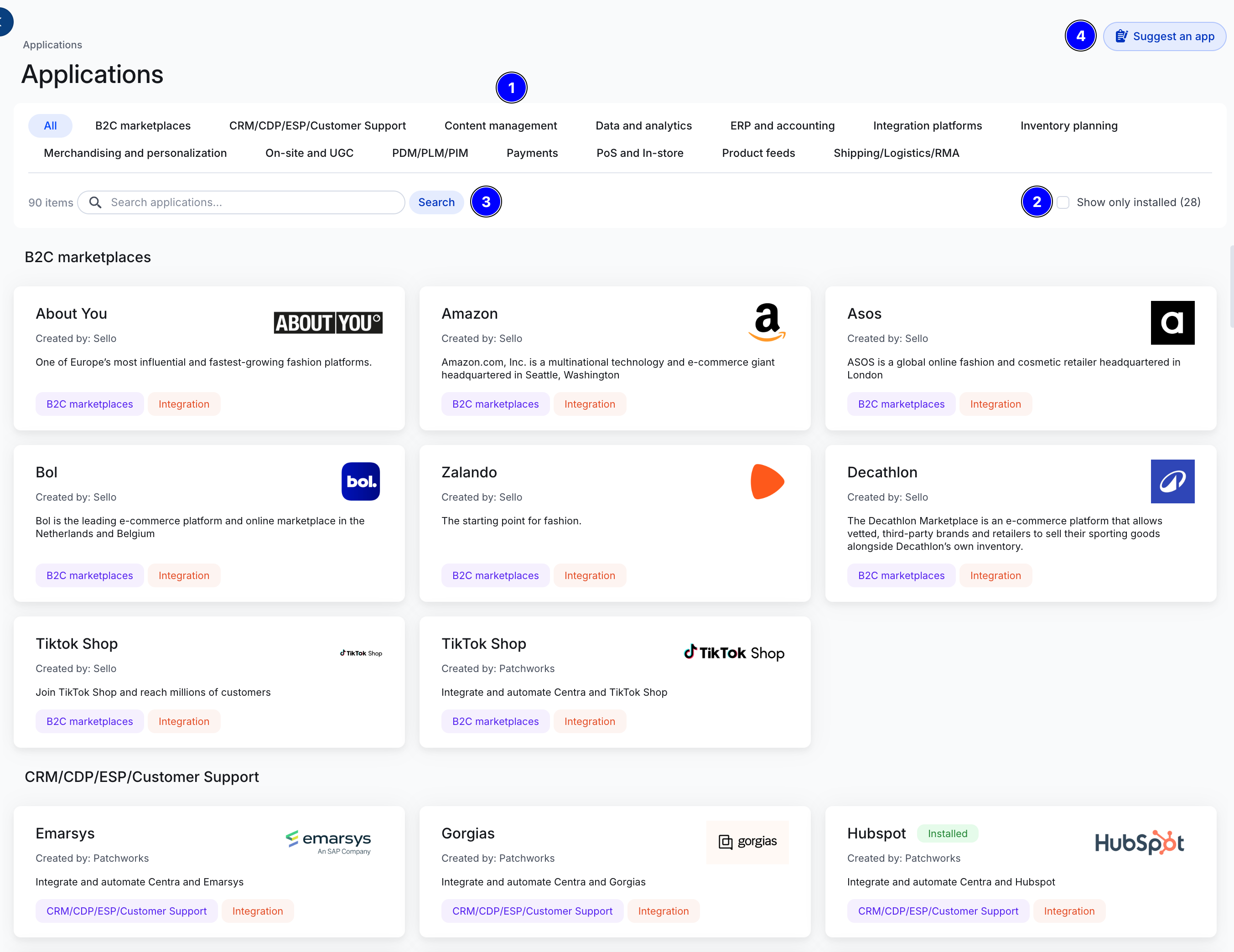The width and height of the screenshot is (1234, 952).
Task: Open Merchandising and personalization tab
Action: [135, 153]
